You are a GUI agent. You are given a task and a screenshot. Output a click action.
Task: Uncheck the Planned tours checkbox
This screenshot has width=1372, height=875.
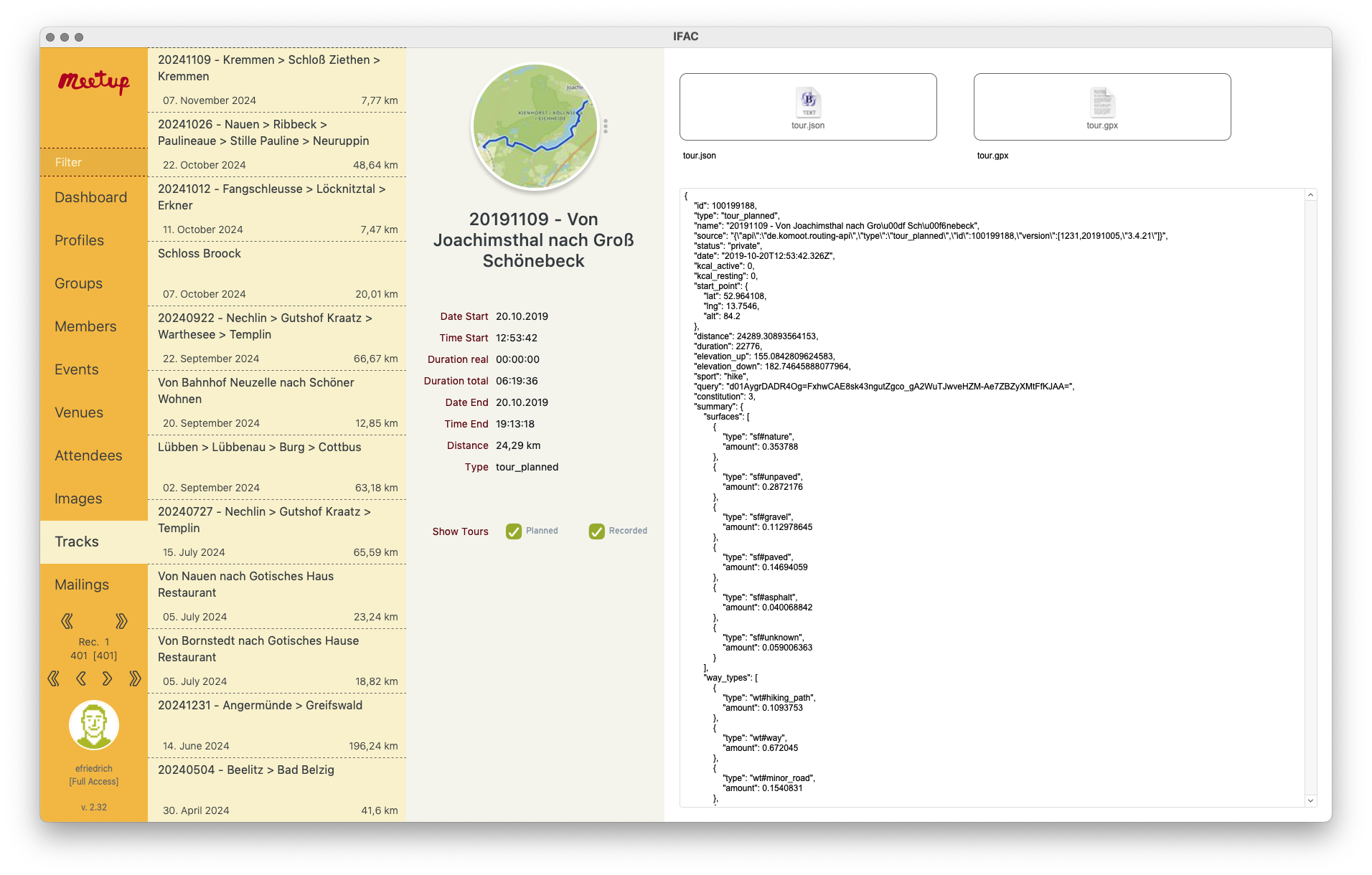[514, 531]
